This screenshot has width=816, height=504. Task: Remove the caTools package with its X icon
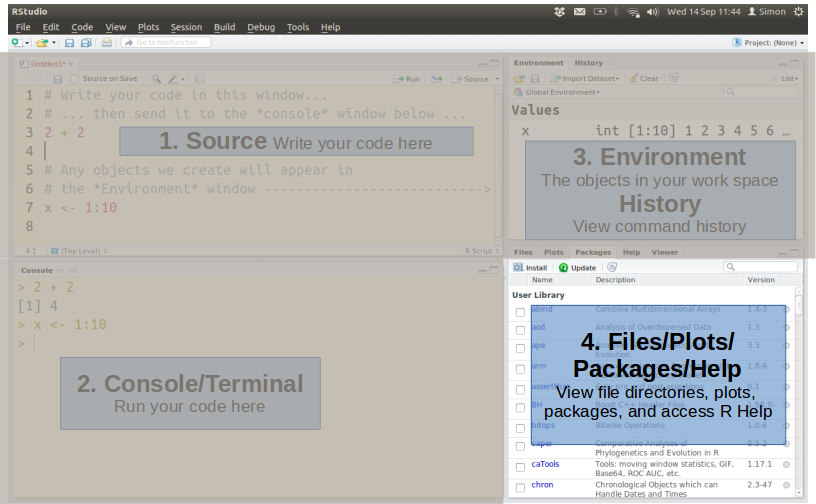click(786, 464)
